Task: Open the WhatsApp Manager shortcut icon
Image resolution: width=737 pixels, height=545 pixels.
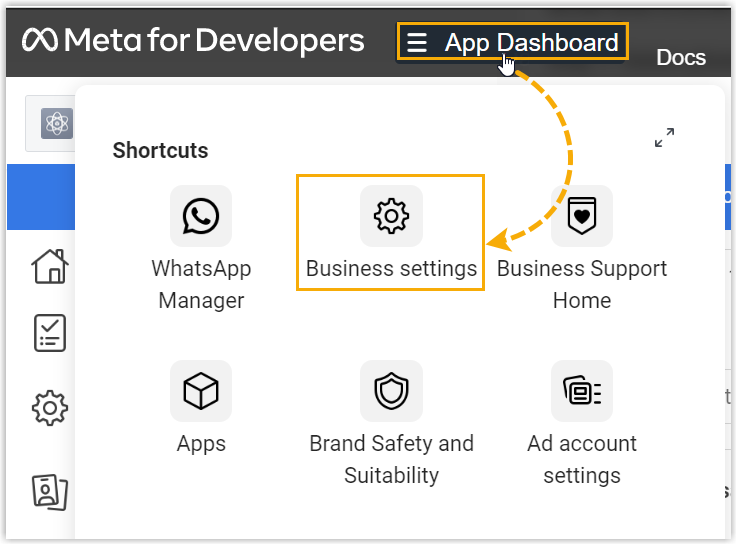Action: (x=201, y=216)
